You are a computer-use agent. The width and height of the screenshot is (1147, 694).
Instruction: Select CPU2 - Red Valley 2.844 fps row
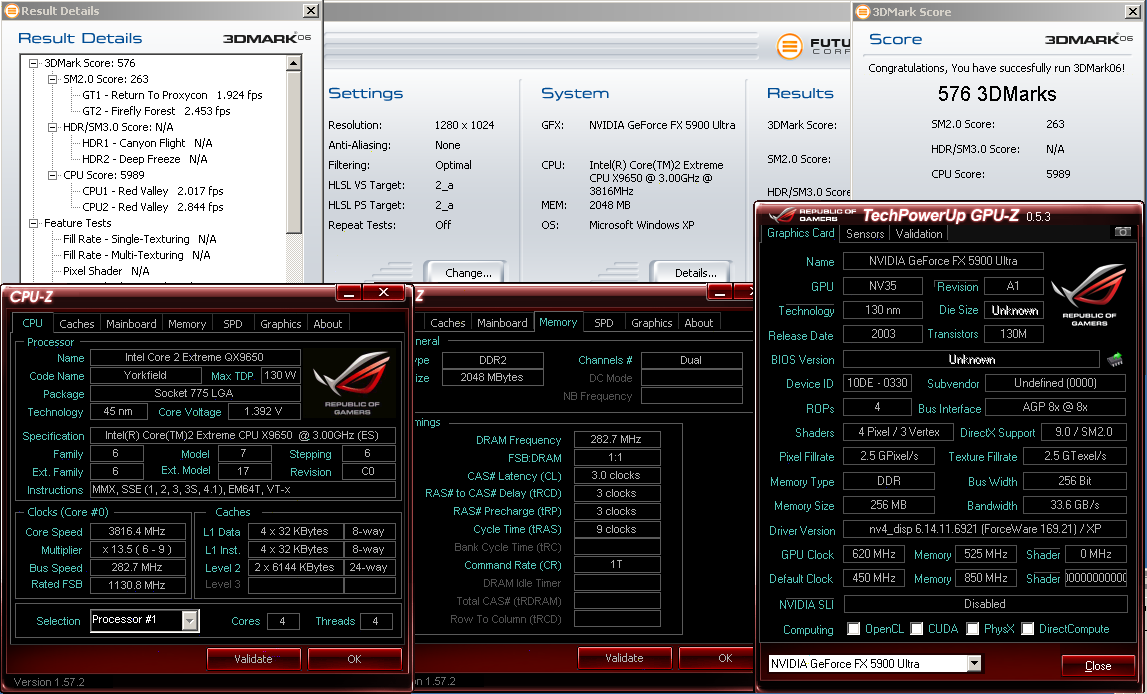152,207
